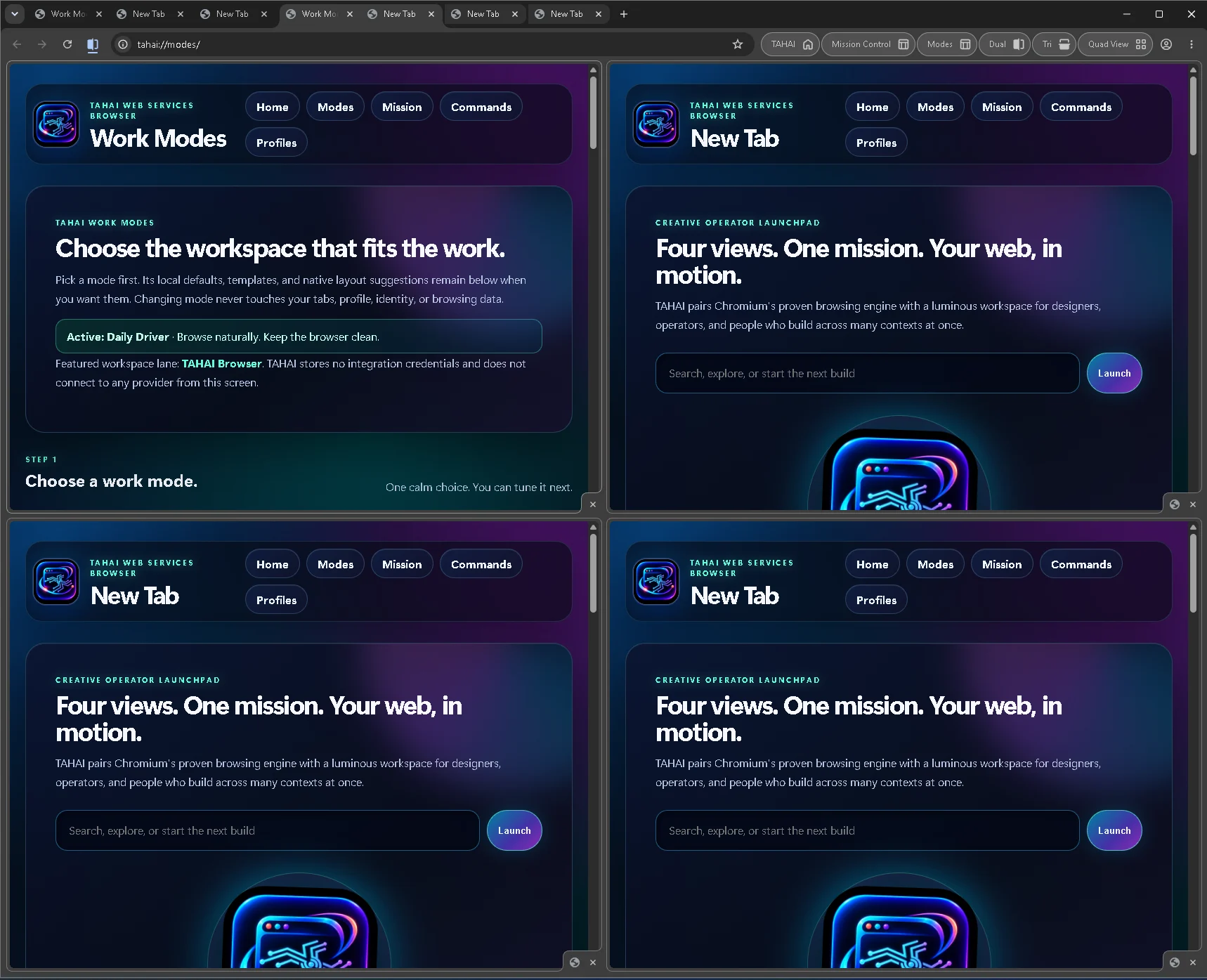Focus the search field in bottom-right pane

(868, 830)
